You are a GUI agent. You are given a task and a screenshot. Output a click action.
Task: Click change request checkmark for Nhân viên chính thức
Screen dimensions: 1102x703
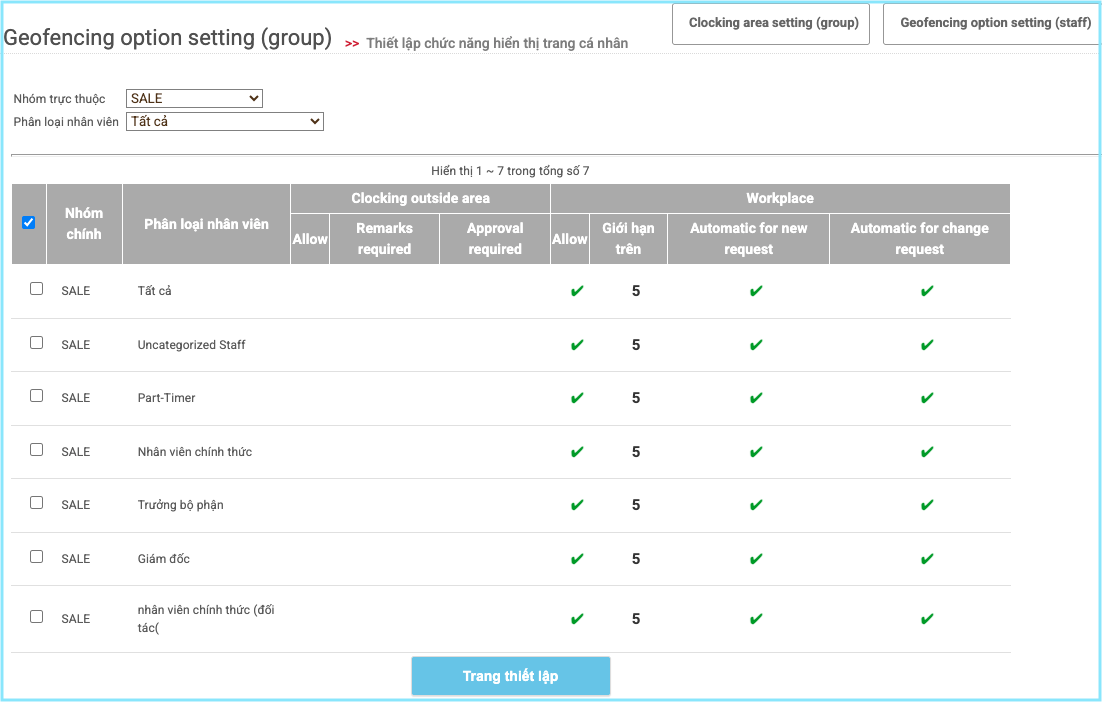click(927, 452)
